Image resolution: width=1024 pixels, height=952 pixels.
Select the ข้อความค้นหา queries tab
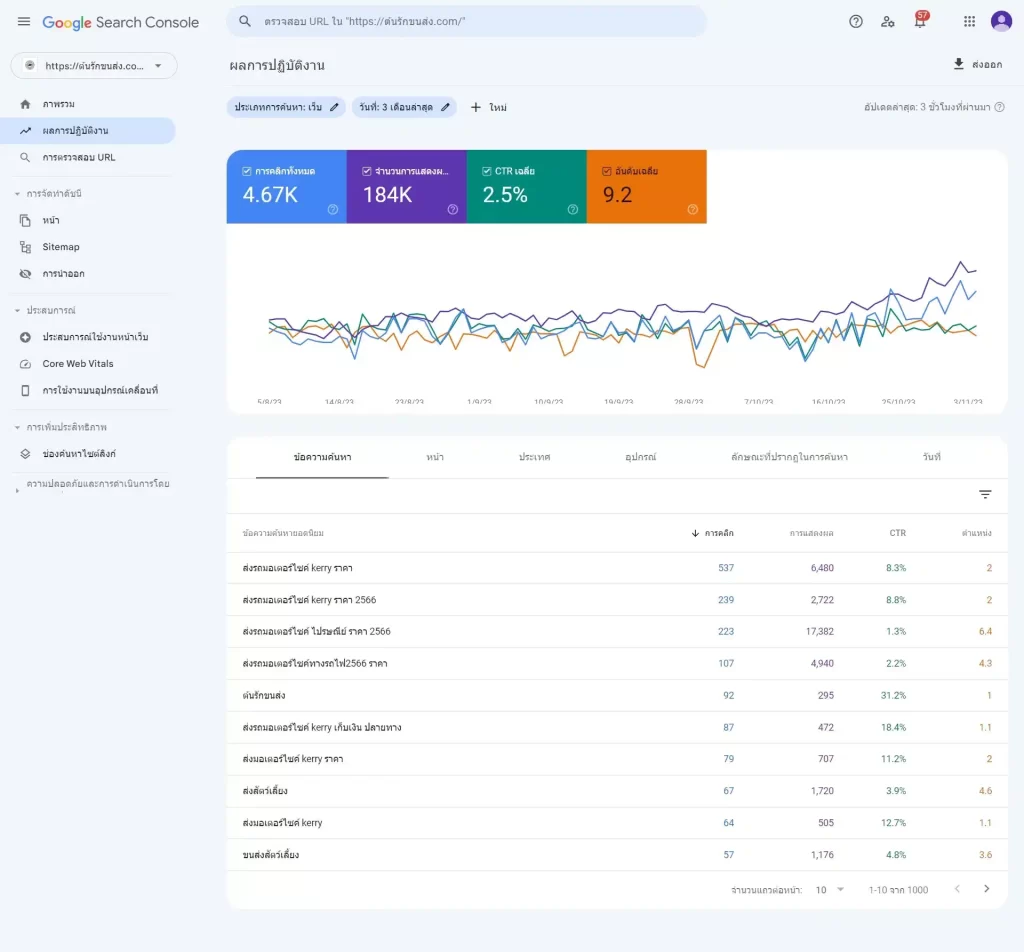322,457
